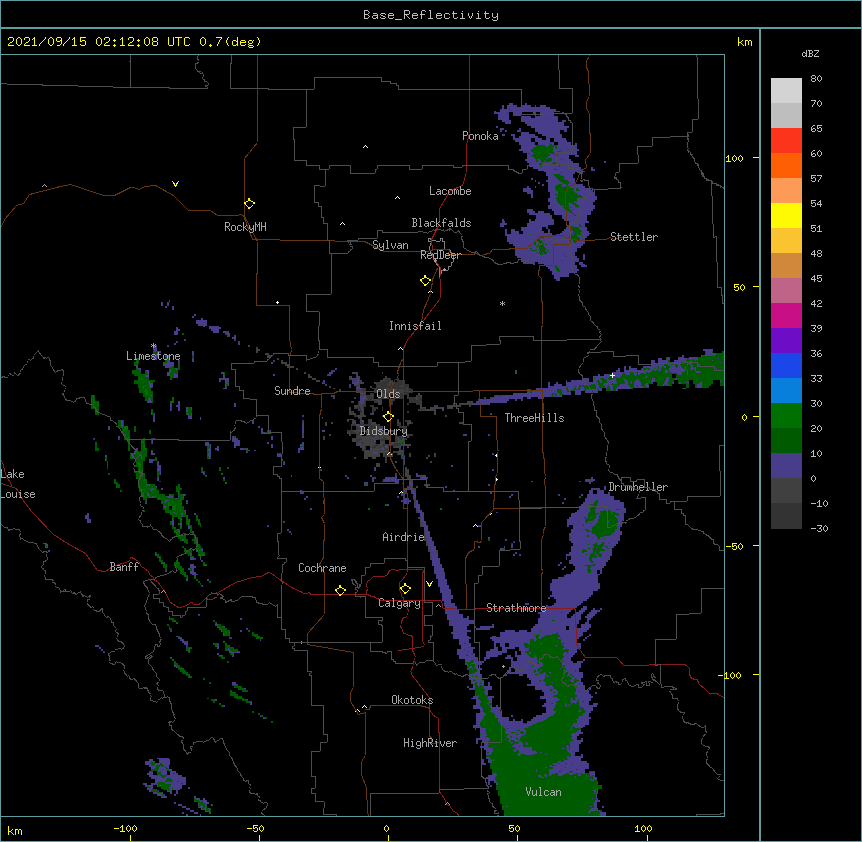Click the yellow diamond marker above Calgary
The image size is (862, 842).
click(x=405, y=589)
